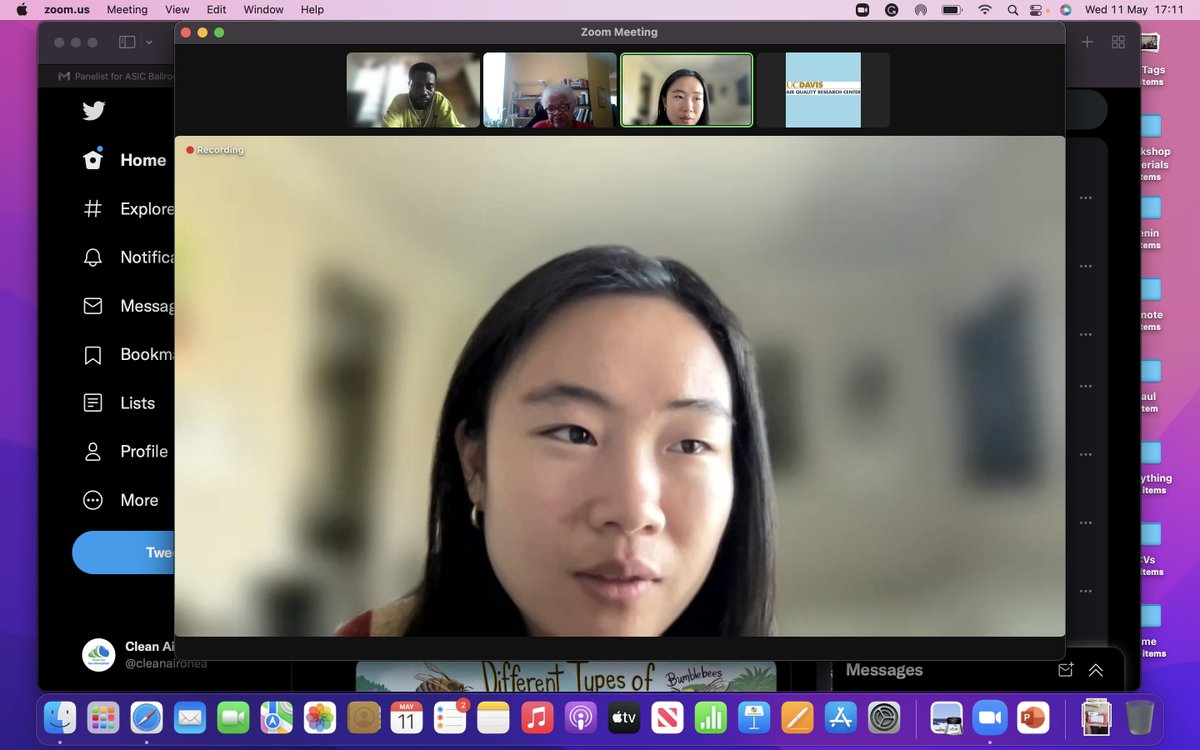Open Numbers in the Dock
Screen dimensions: 1200x750
point(710,717)
